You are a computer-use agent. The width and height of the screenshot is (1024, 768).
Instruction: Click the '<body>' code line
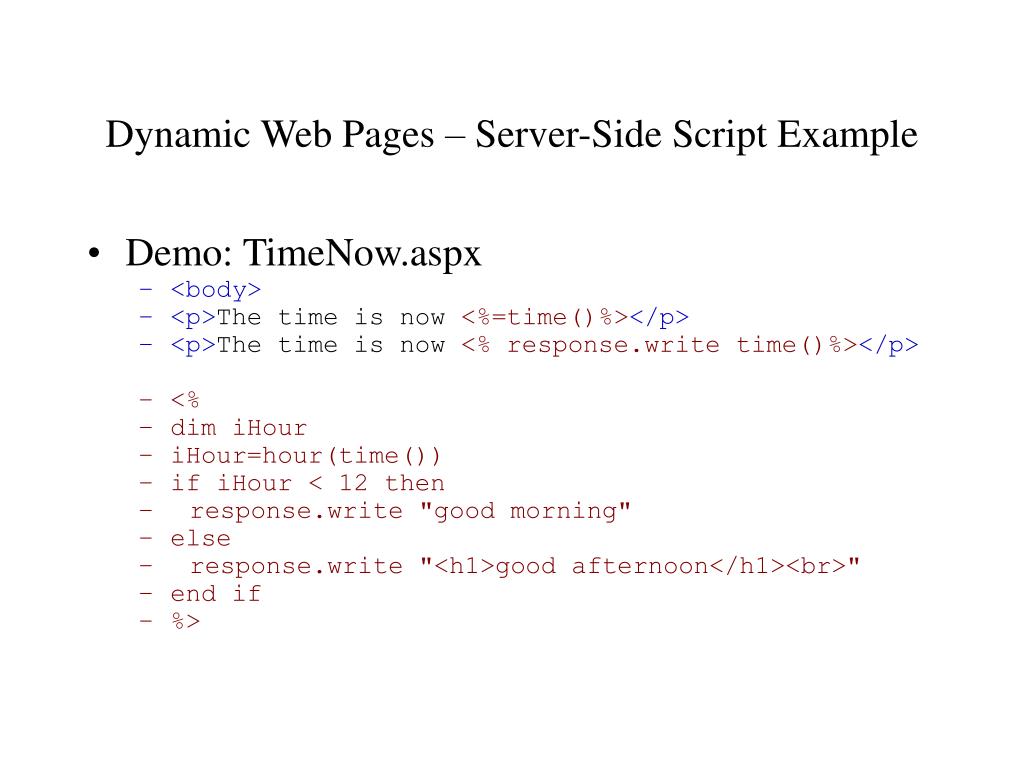216,289
